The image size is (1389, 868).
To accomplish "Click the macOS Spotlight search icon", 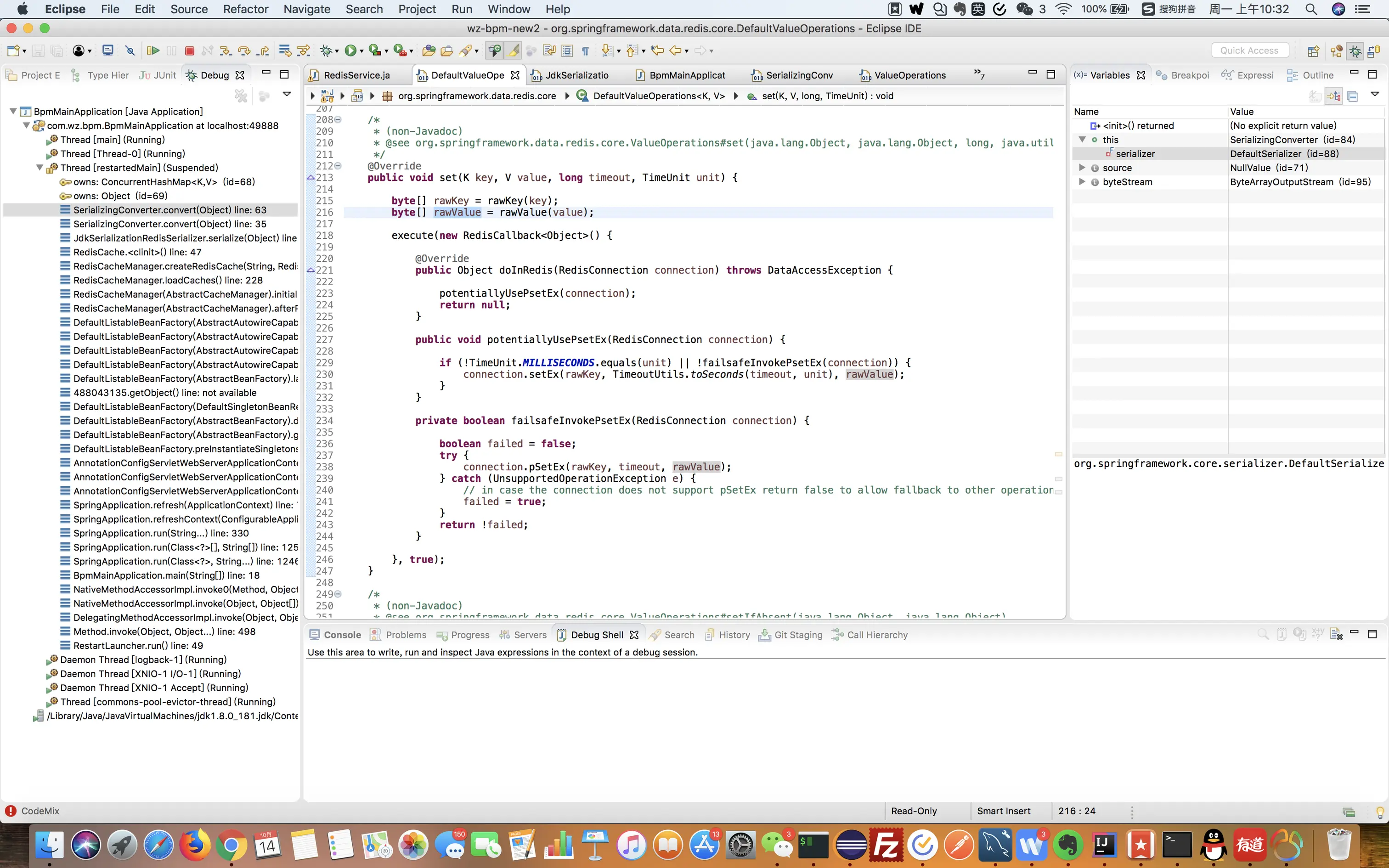I will (1311, 9).
